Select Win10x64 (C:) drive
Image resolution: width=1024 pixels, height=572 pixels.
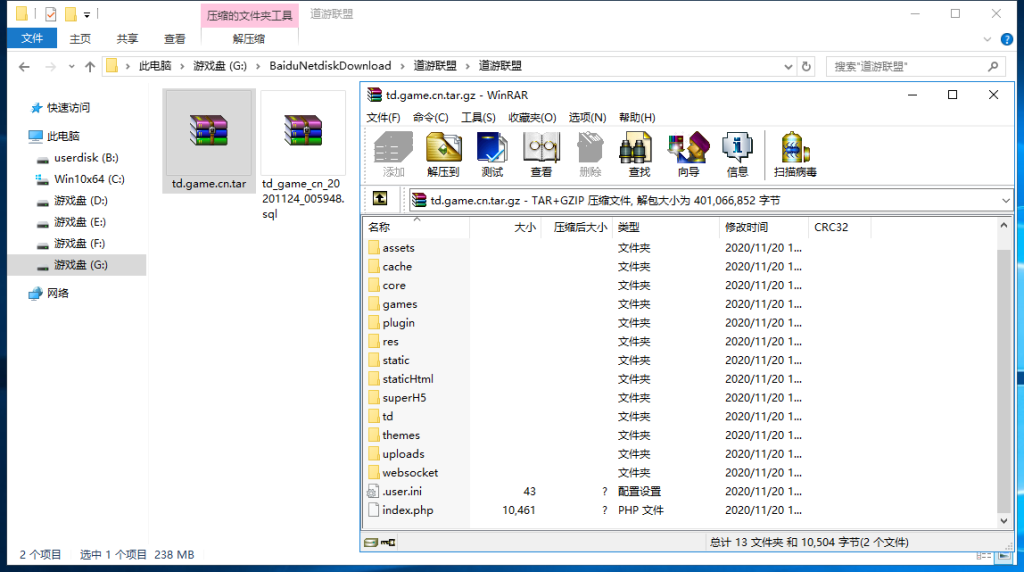coord(89,179)
